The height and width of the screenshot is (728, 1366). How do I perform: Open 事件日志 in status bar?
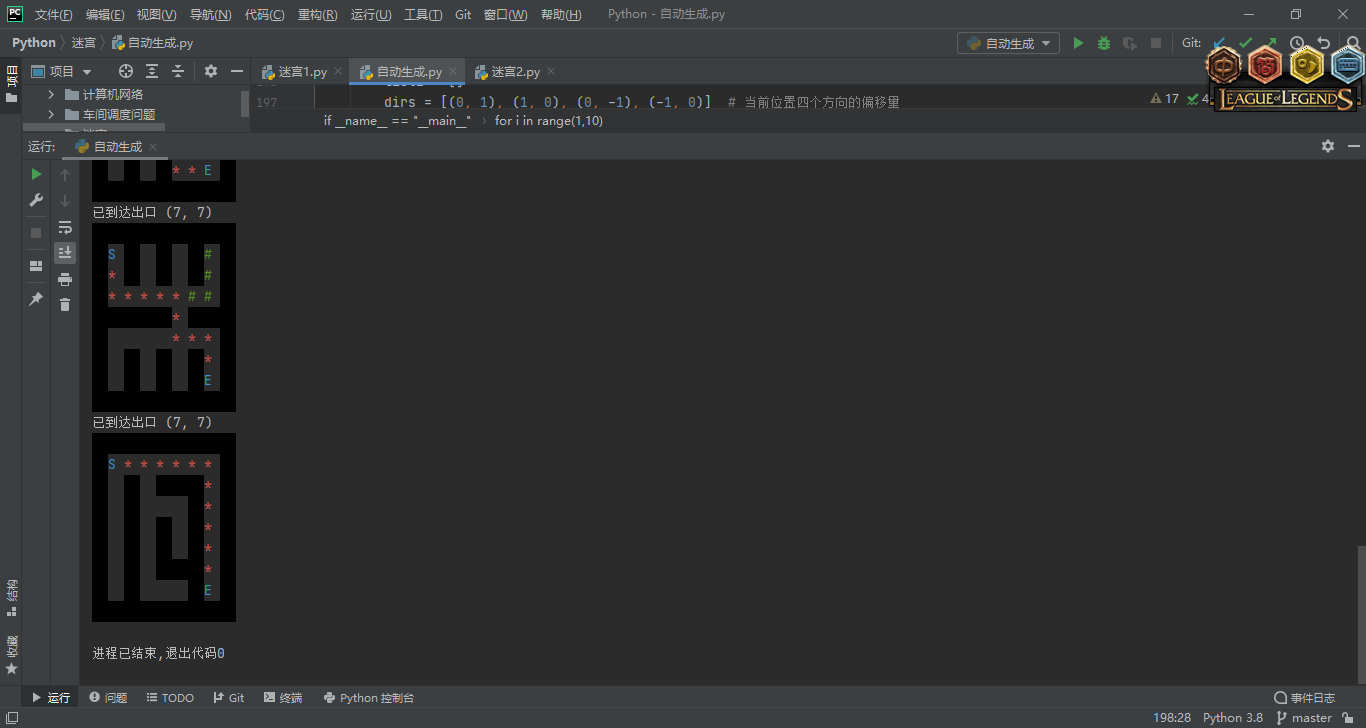(1305, 698)
